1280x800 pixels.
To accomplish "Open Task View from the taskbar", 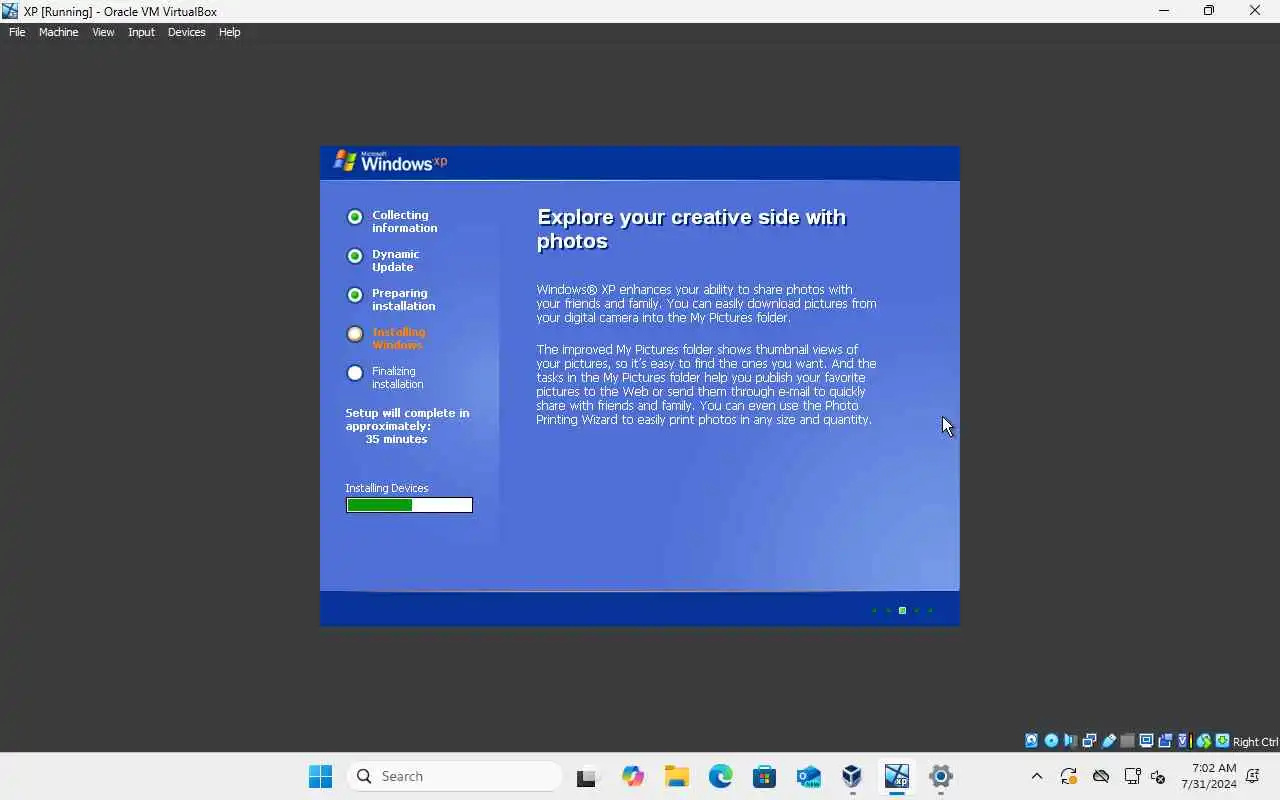I will [x=588, y=776].
